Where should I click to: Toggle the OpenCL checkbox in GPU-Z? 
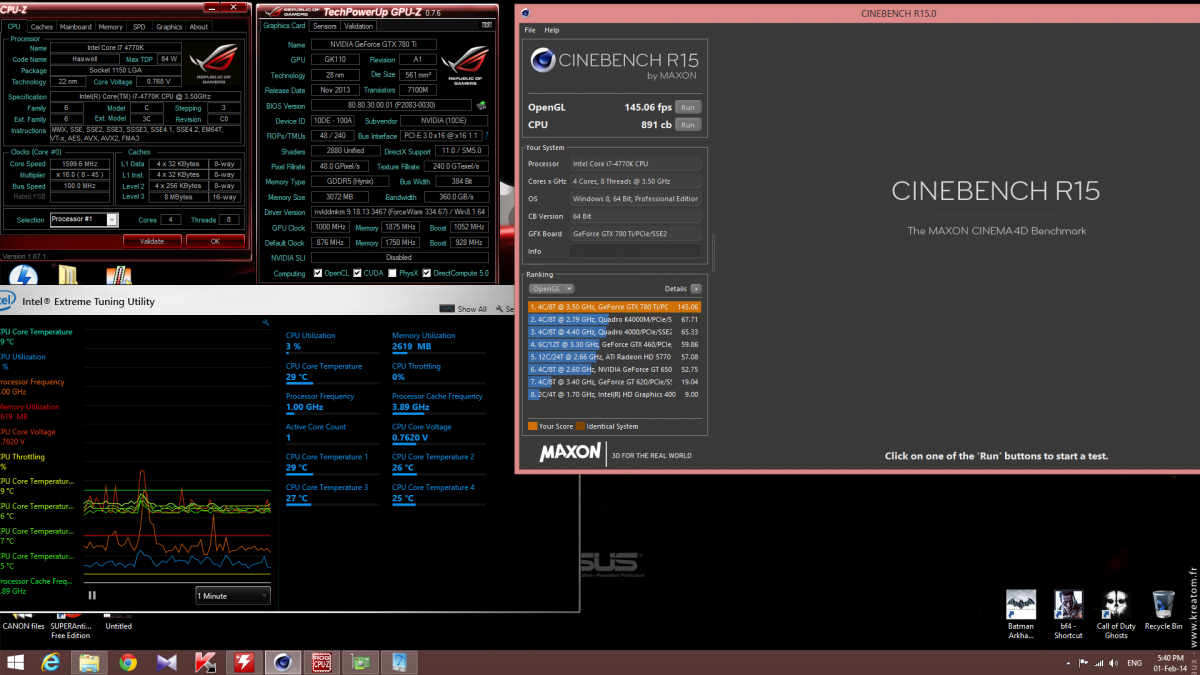(x=318, y=273)
